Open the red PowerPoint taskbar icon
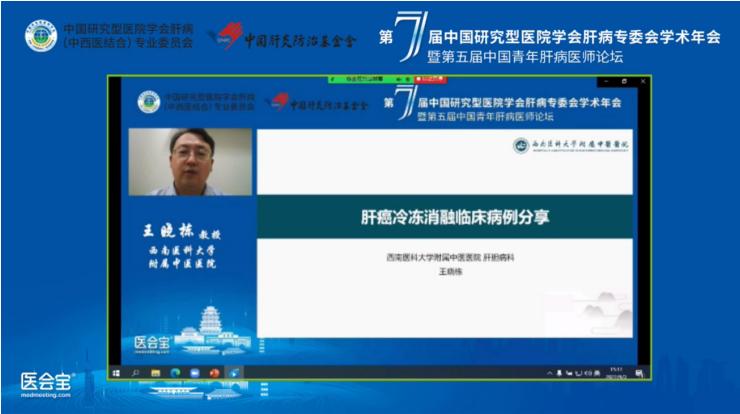740x414 pixels. point(214,372)
